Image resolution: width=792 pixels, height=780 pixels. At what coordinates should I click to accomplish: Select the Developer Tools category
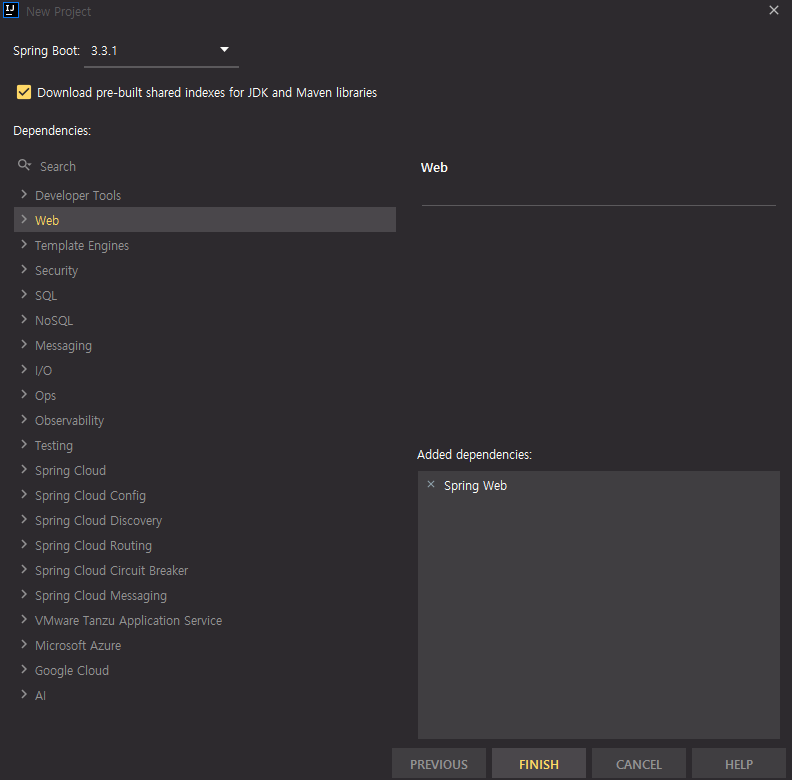(x=78, y=196)
